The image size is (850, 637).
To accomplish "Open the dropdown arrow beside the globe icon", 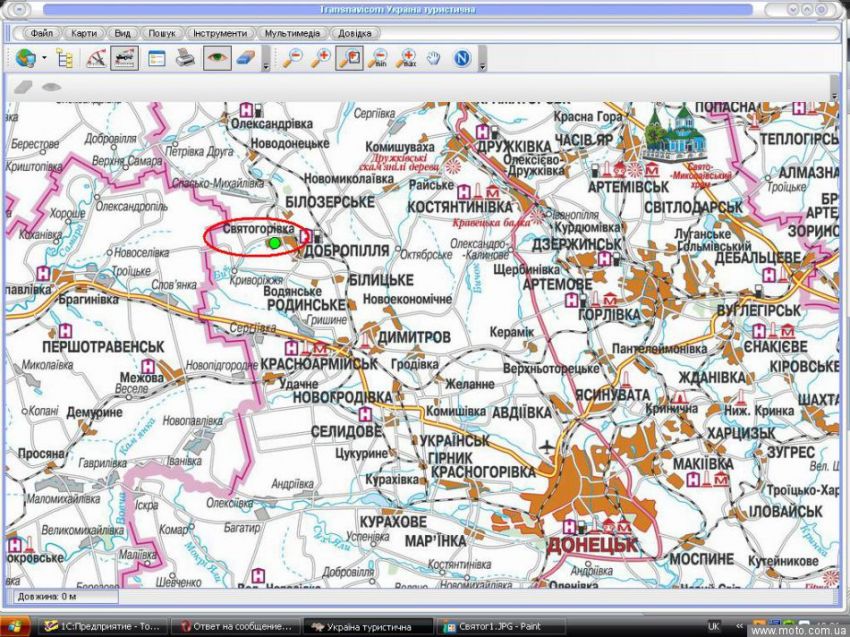I will [44, 57].
